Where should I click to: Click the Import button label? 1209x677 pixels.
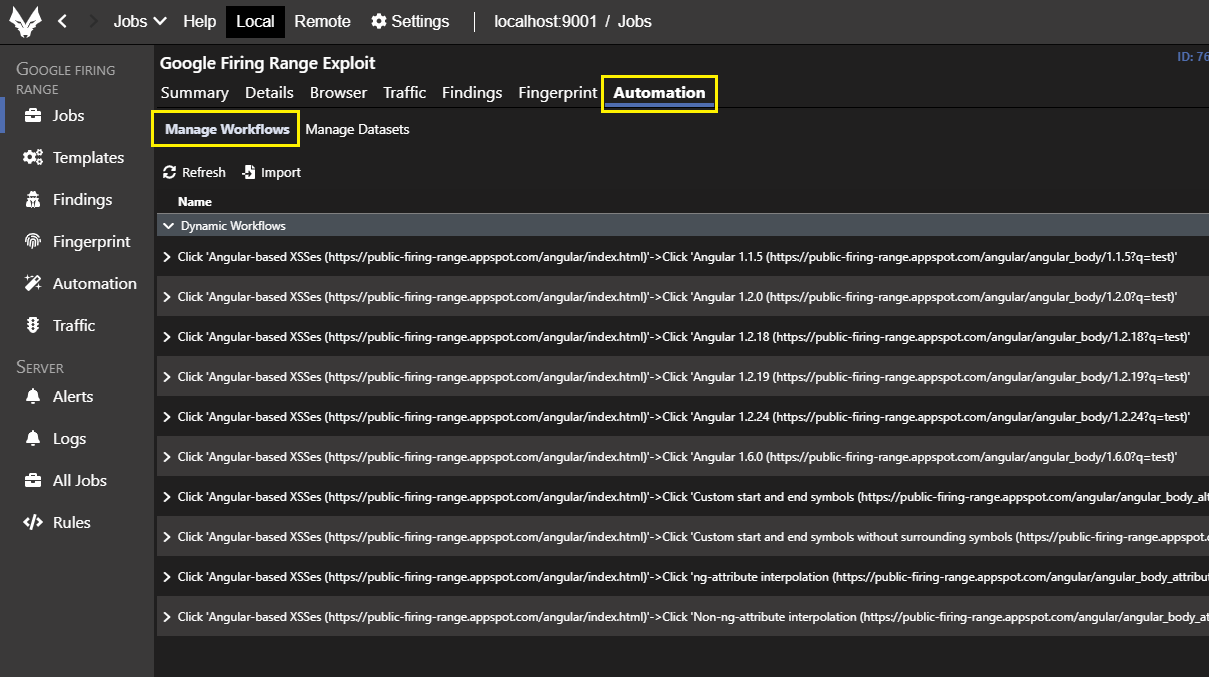point(281,173)
